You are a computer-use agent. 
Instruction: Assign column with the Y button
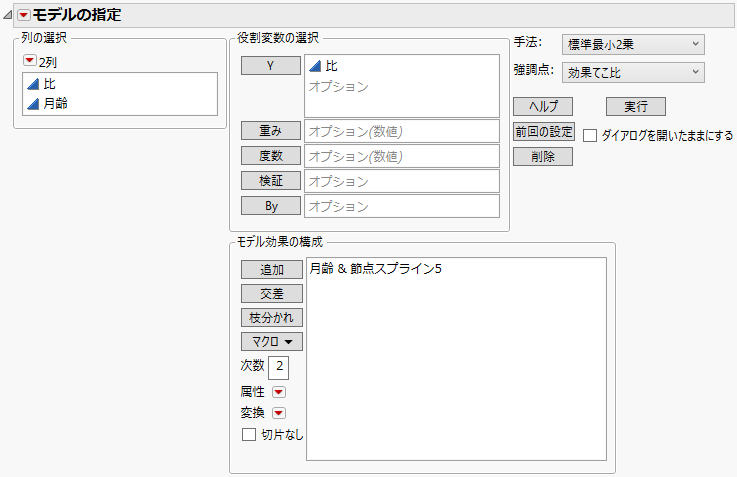(271, 65)
